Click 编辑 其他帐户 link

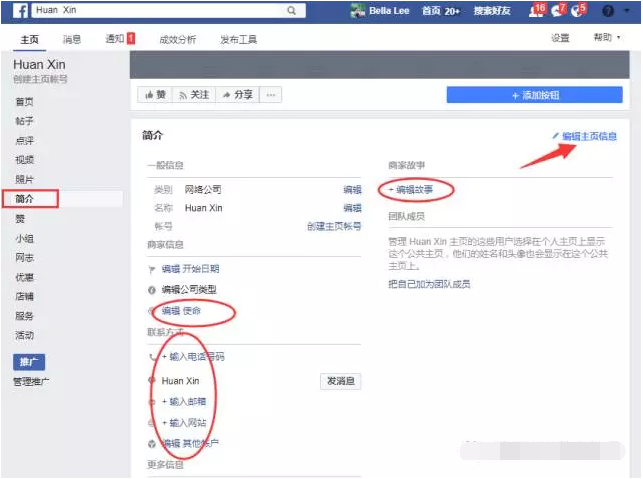[x=190, y=443]
